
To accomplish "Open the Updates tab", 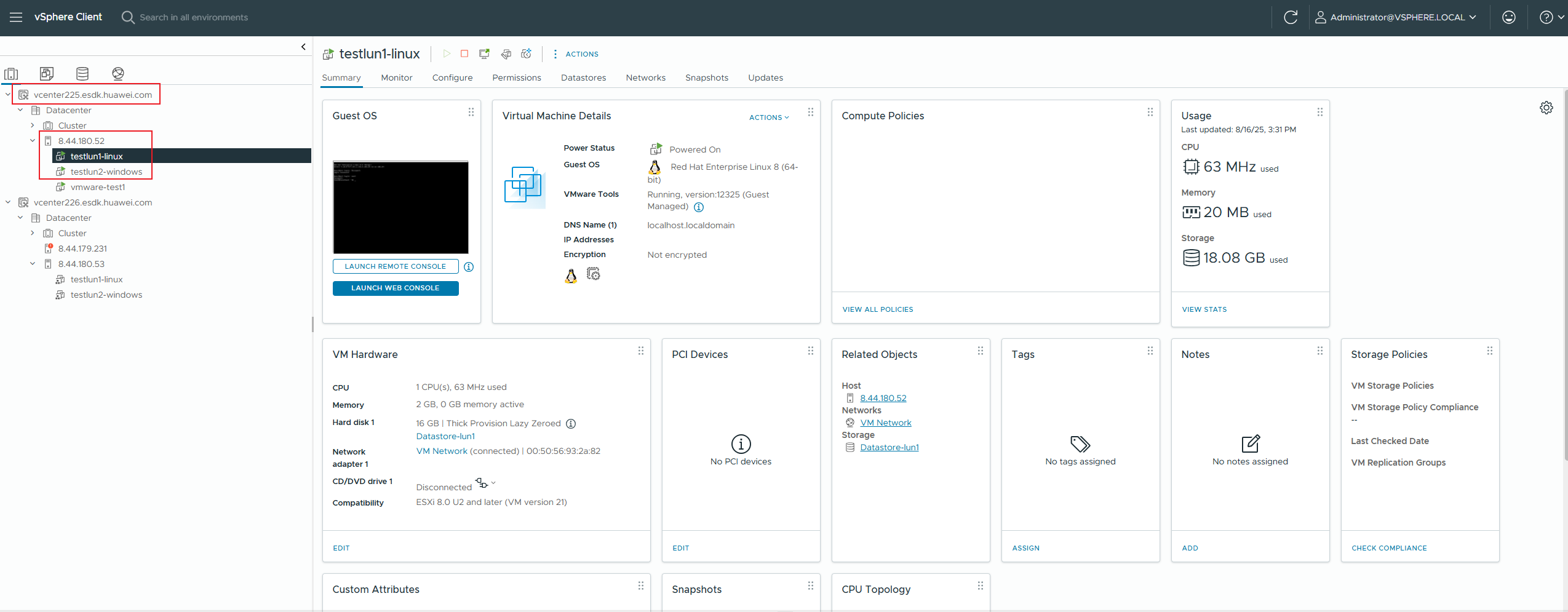I will [765, 78].
